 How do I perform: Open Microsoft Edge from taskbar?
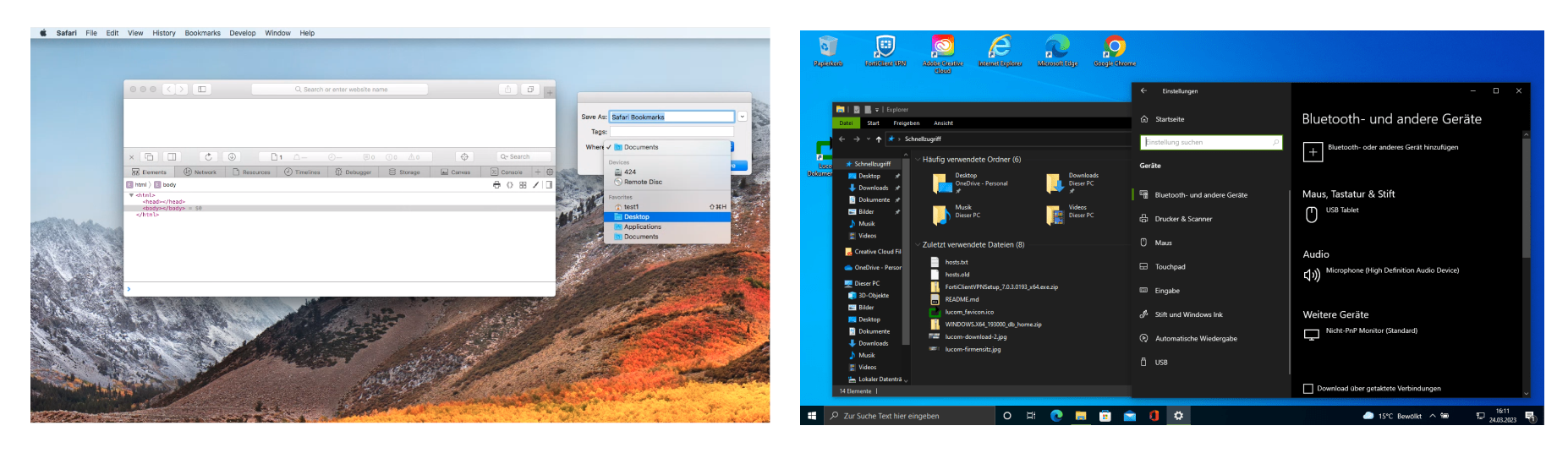[x=1056, y=416]
